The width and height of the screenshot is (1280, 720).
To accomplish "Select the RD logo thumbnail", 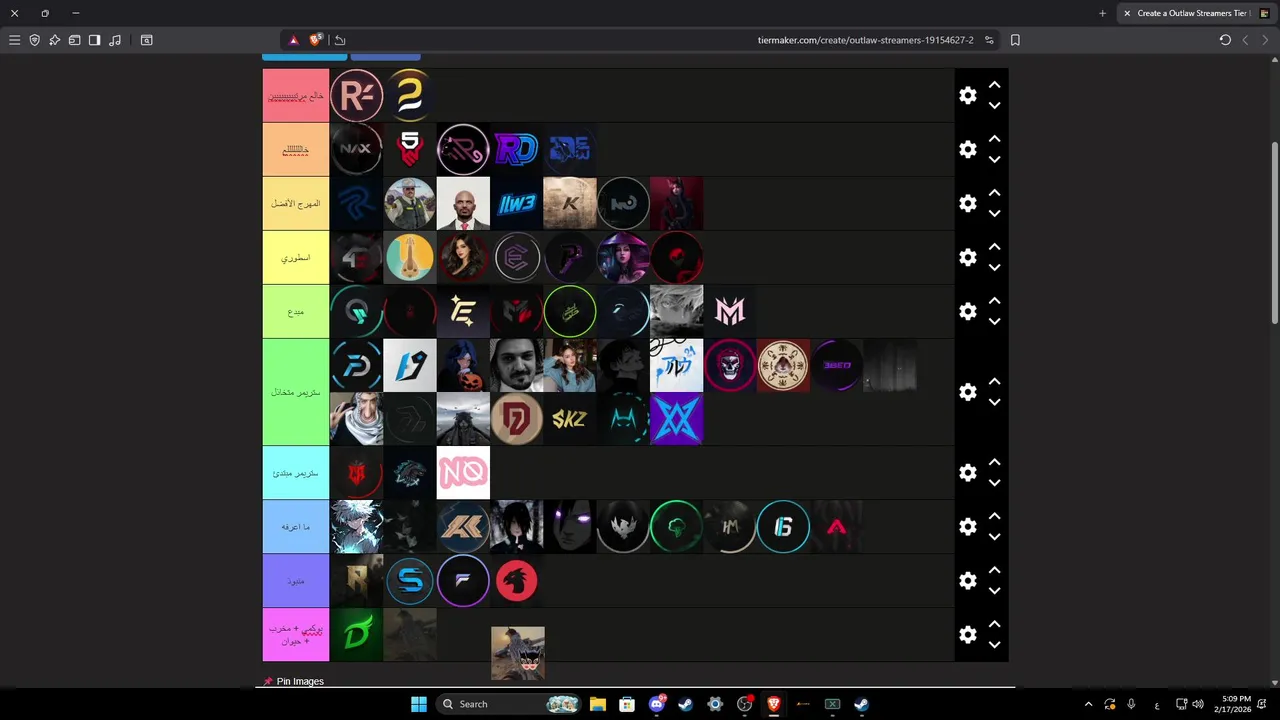I will coord(517,149).
